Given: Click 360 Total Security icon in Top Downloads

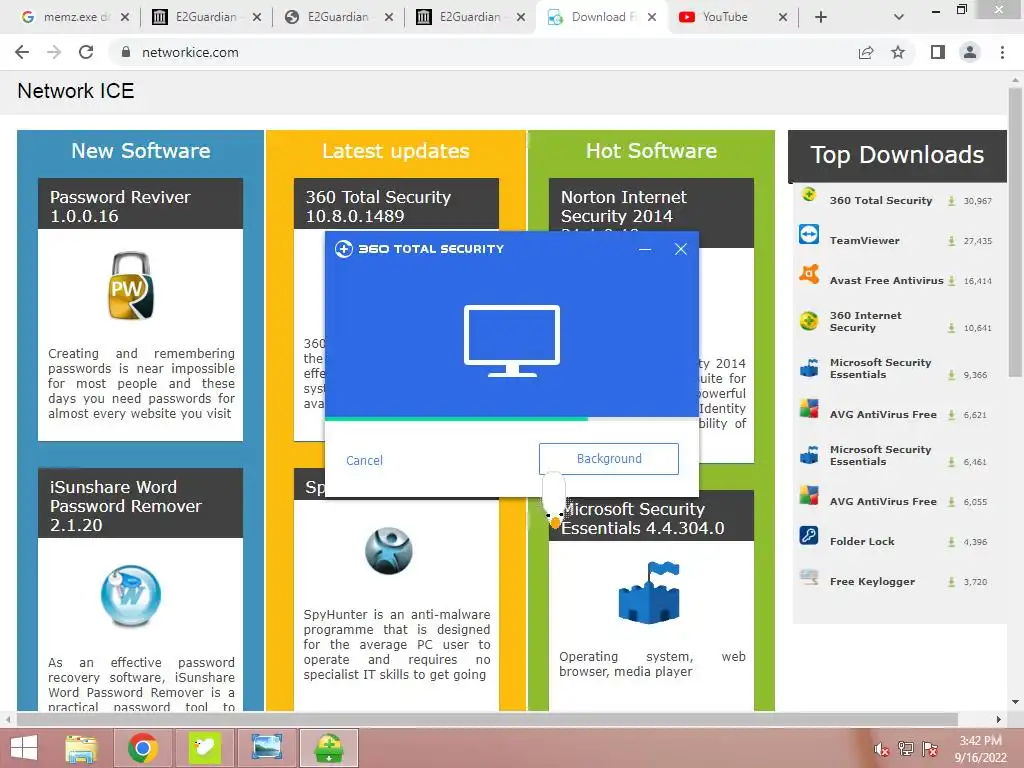Looking at the screenshot, I should 808,195.
